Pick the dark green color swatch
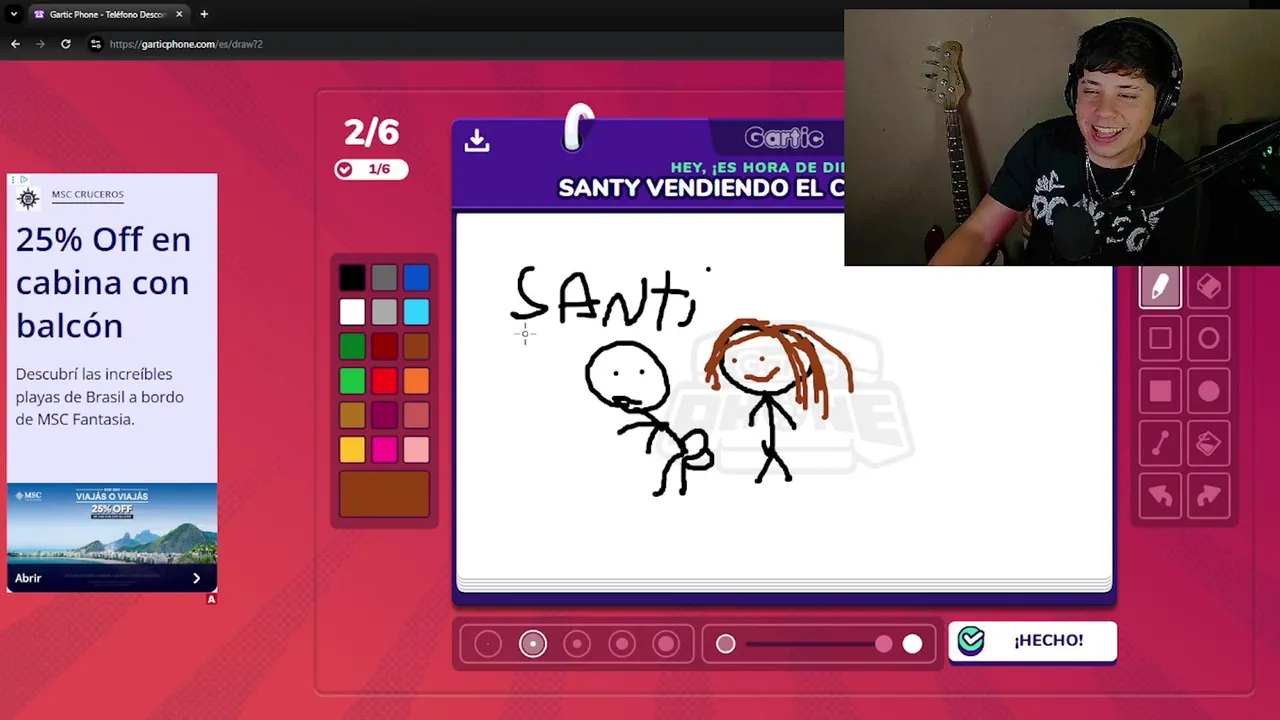 [352, 347]
